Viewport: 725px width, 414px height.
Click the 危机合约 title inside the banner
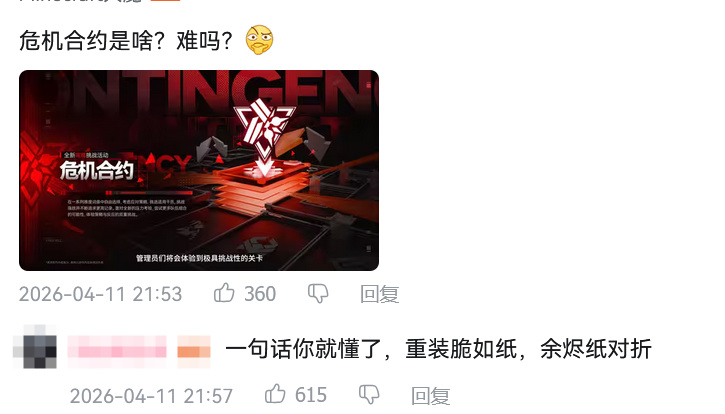pos(97,171)
